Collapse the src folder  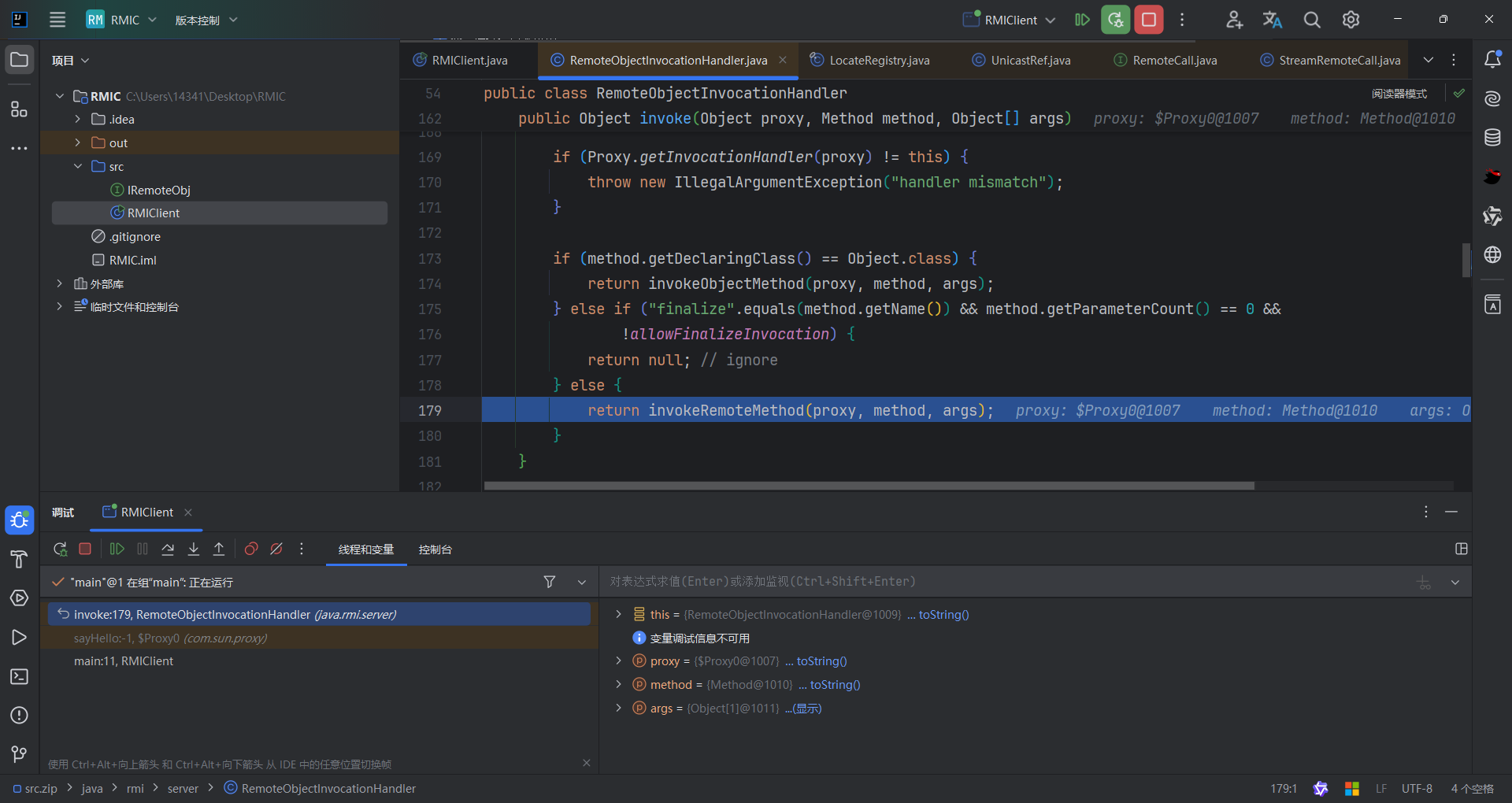click(78, 166)
